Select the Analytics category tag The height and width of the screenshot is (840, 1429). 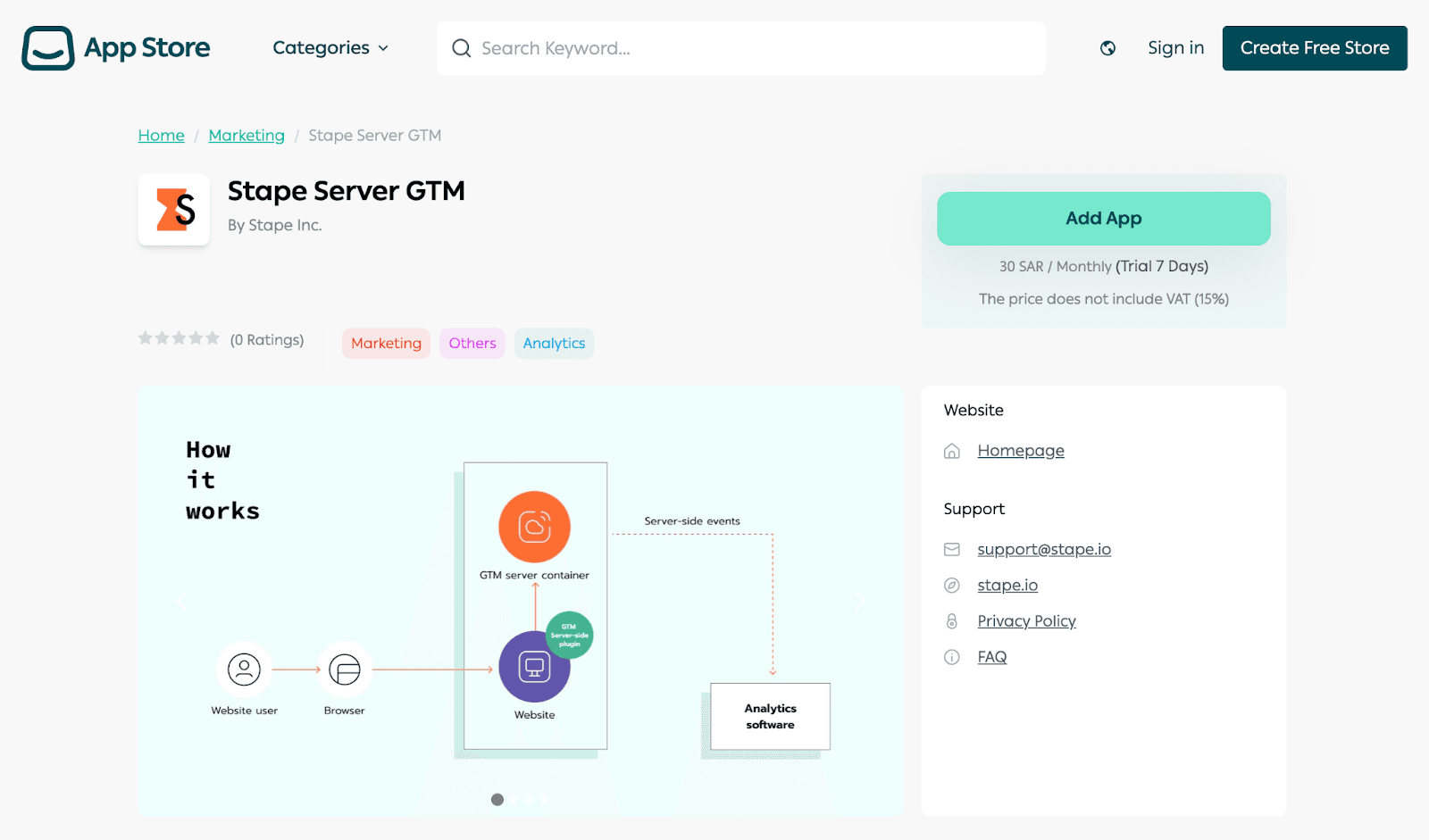coord(554,344)
